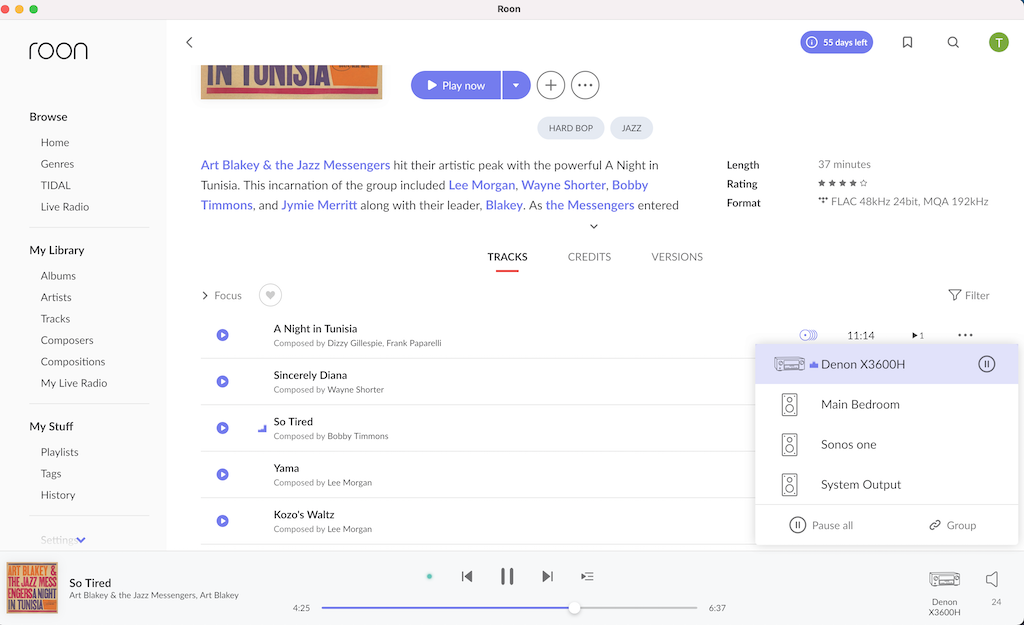Open Albums in My Library
Image resolution: width=1024 pixels, height=625 pixels.
pos(58,276)
